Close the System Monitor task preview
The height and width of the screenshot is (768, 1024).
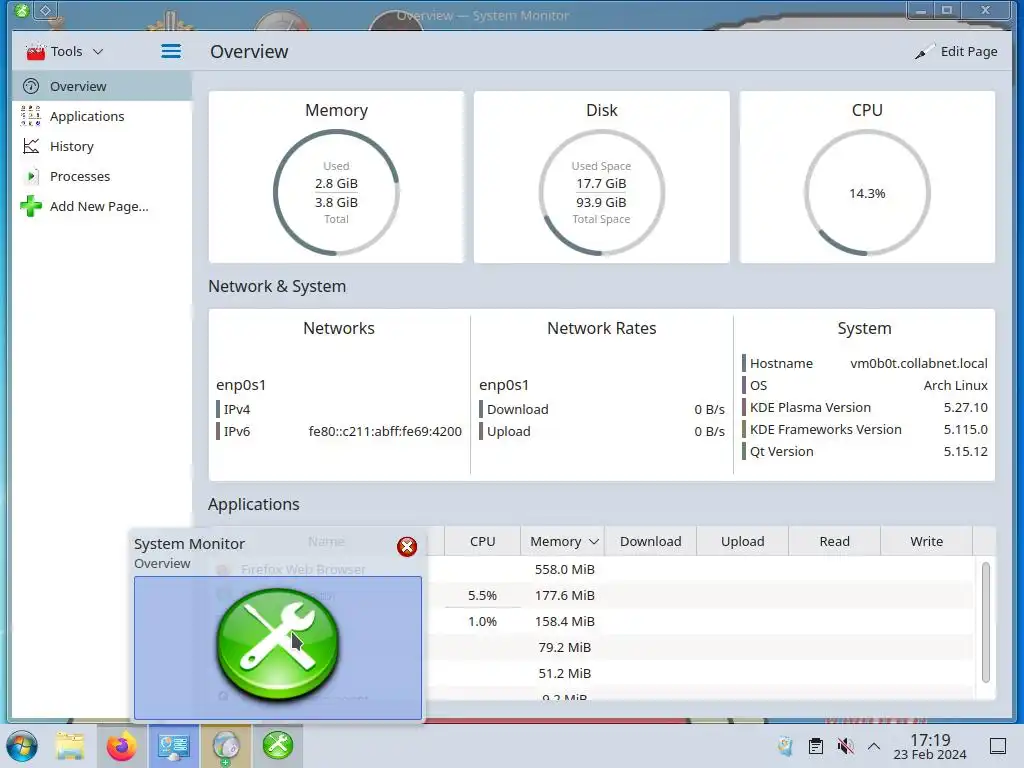[x=407, y=547]
